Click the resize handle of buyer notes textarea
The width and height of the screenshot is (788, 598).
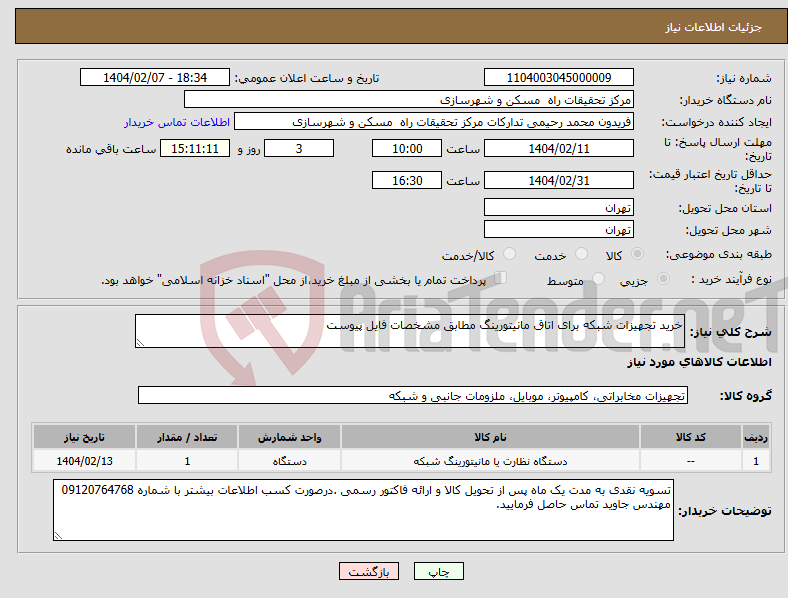[x=58, y=536]
